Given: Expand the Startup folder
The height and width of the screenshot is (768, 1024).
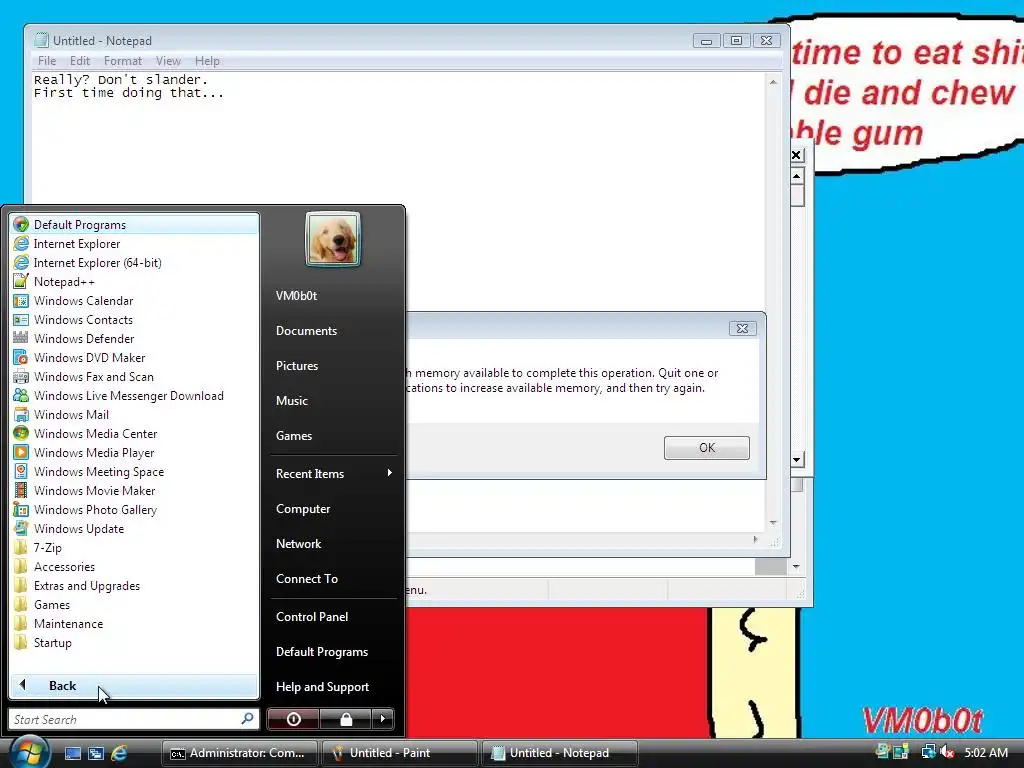Looking at the screenshot, I should pyautogui.click(x=135, y=643).
